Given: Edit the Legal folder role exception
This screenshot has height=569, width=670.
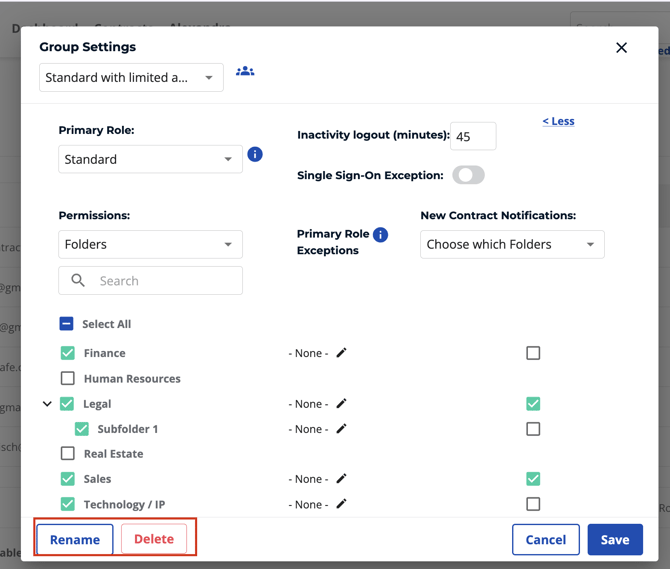Looking at the screenshot, I should [x=341, y=404].
